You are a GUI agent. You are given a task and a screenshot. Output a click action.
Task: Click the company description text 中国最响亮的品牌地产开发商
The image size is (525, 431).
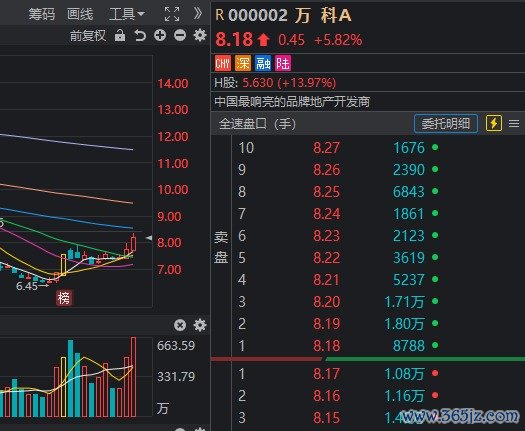click(x=292, y=102)
